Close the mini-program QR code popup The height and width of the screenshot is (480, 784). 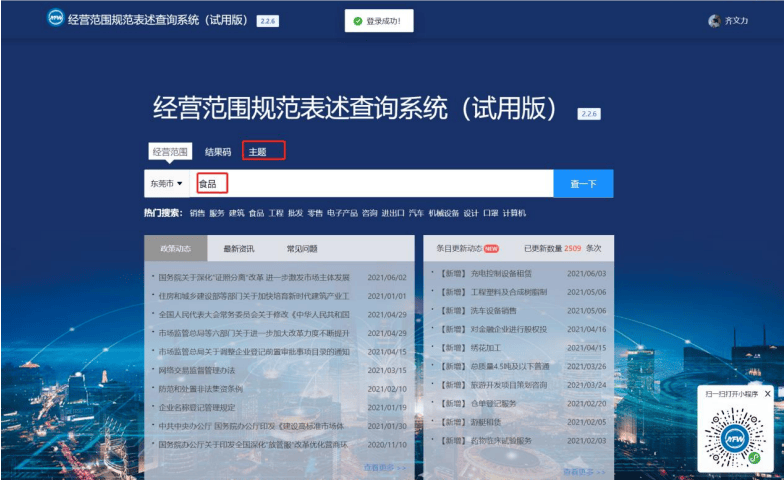(x=767, y=394)
